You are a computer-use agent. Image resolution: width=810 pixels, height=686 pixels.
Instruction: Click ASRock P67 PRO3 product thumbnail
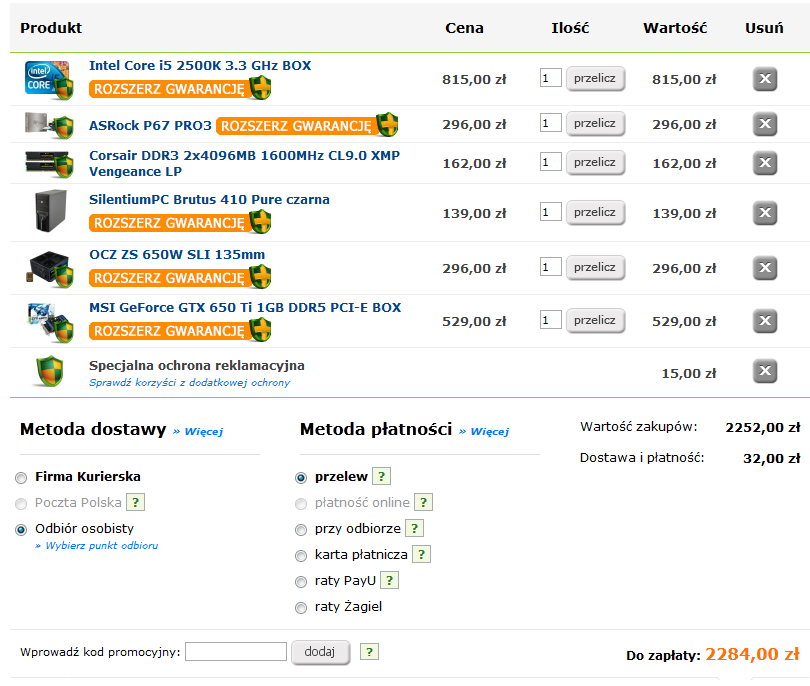(49, 126)
